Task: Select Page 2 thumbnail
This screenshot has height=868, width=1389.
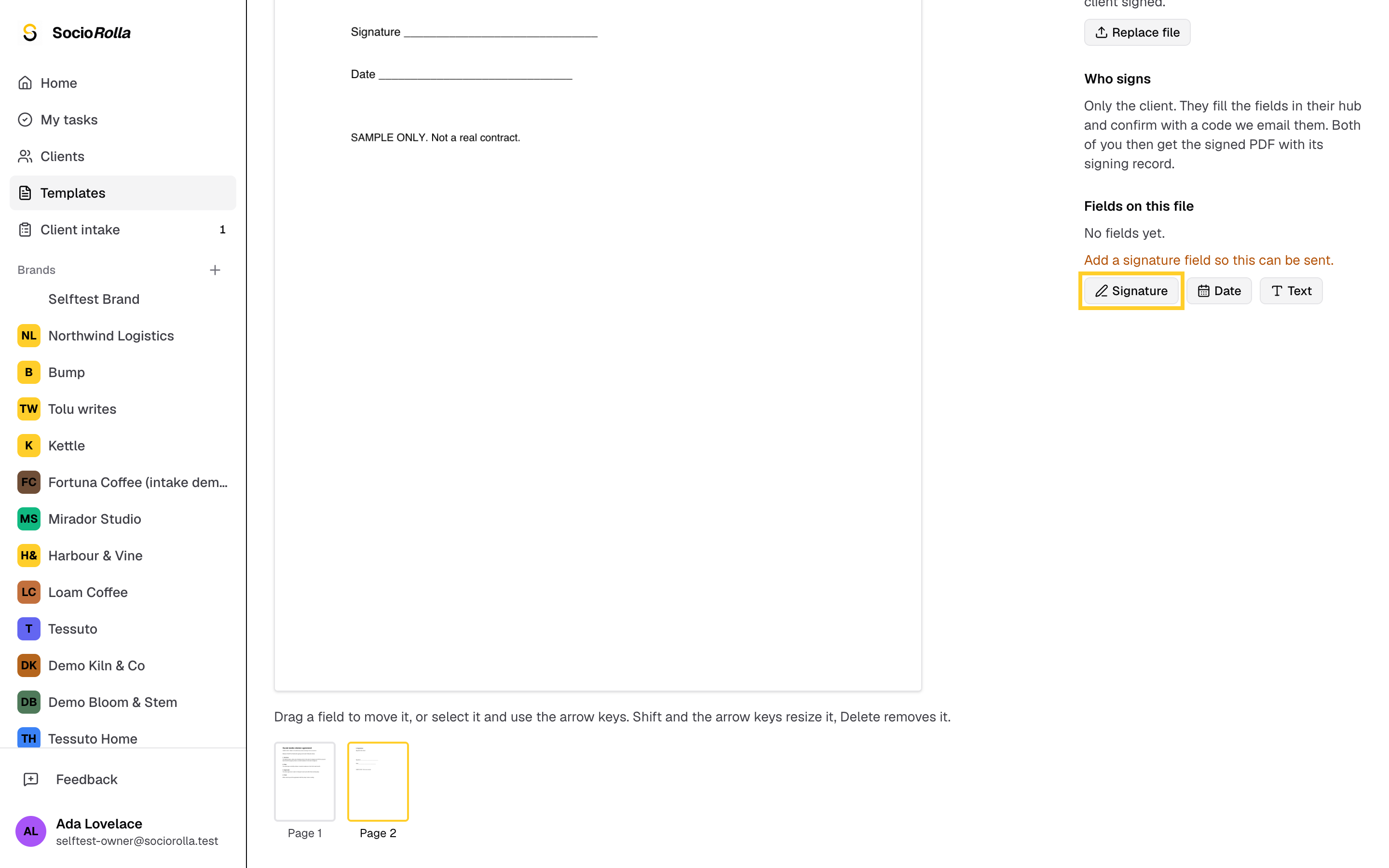Action: coord(378,781)
